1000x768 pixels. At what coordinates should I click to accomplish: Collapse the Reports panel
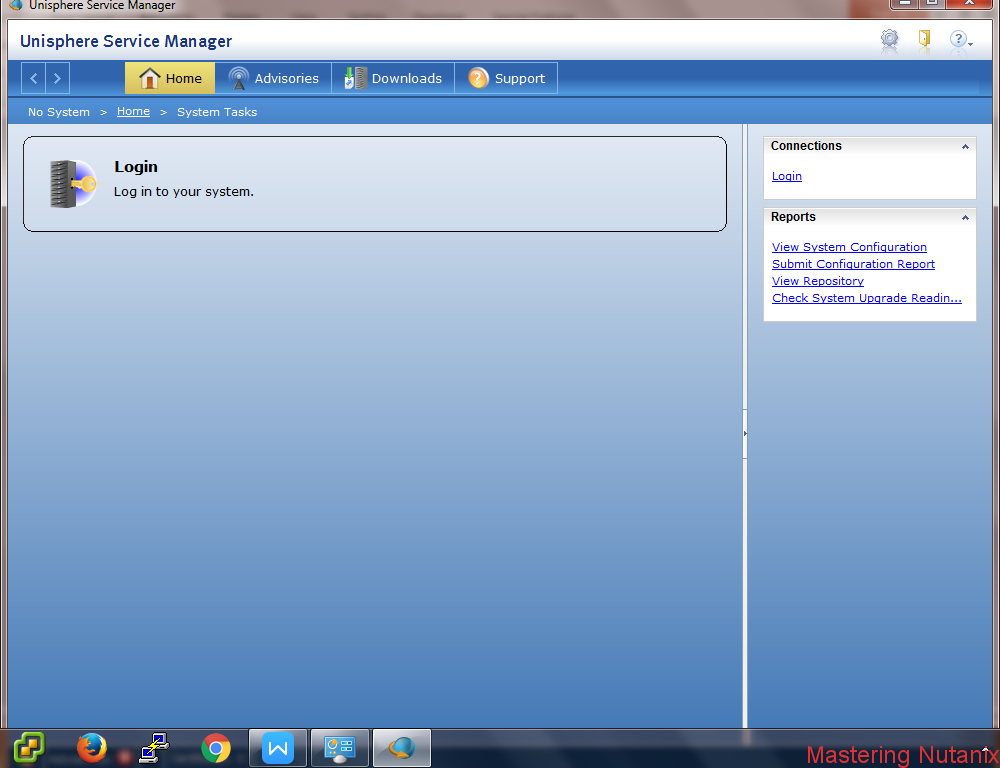click(965, 218)
